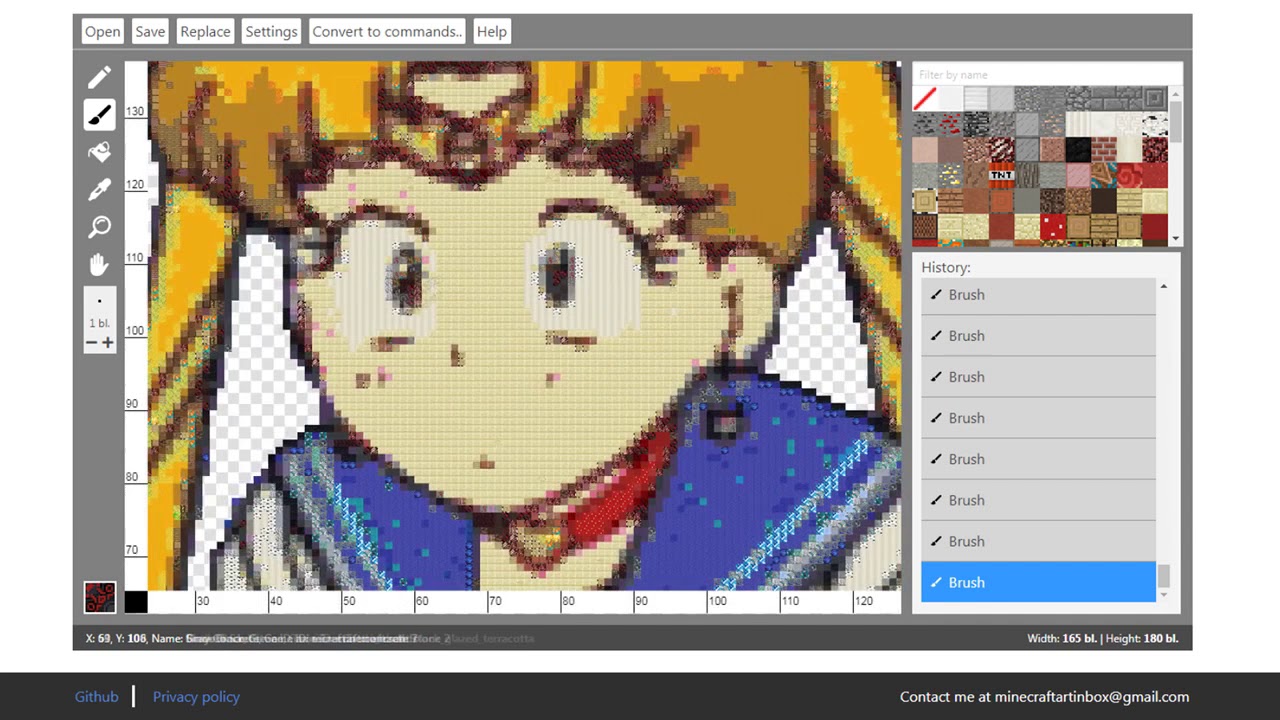The image size is (1280, 720).
Task: Click the block palette scroll up arrow
Action: pyautogui.click(x=1176, y=94)
